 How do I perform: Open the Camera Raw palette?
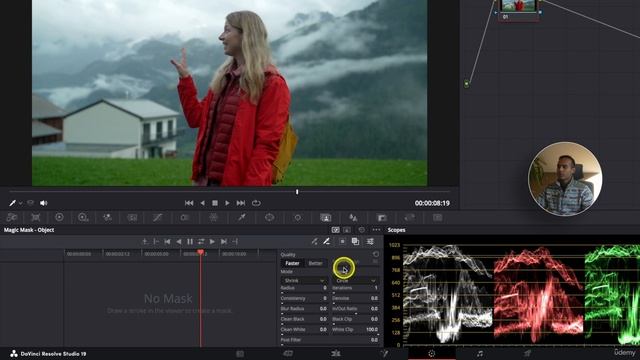pos(12,218)
